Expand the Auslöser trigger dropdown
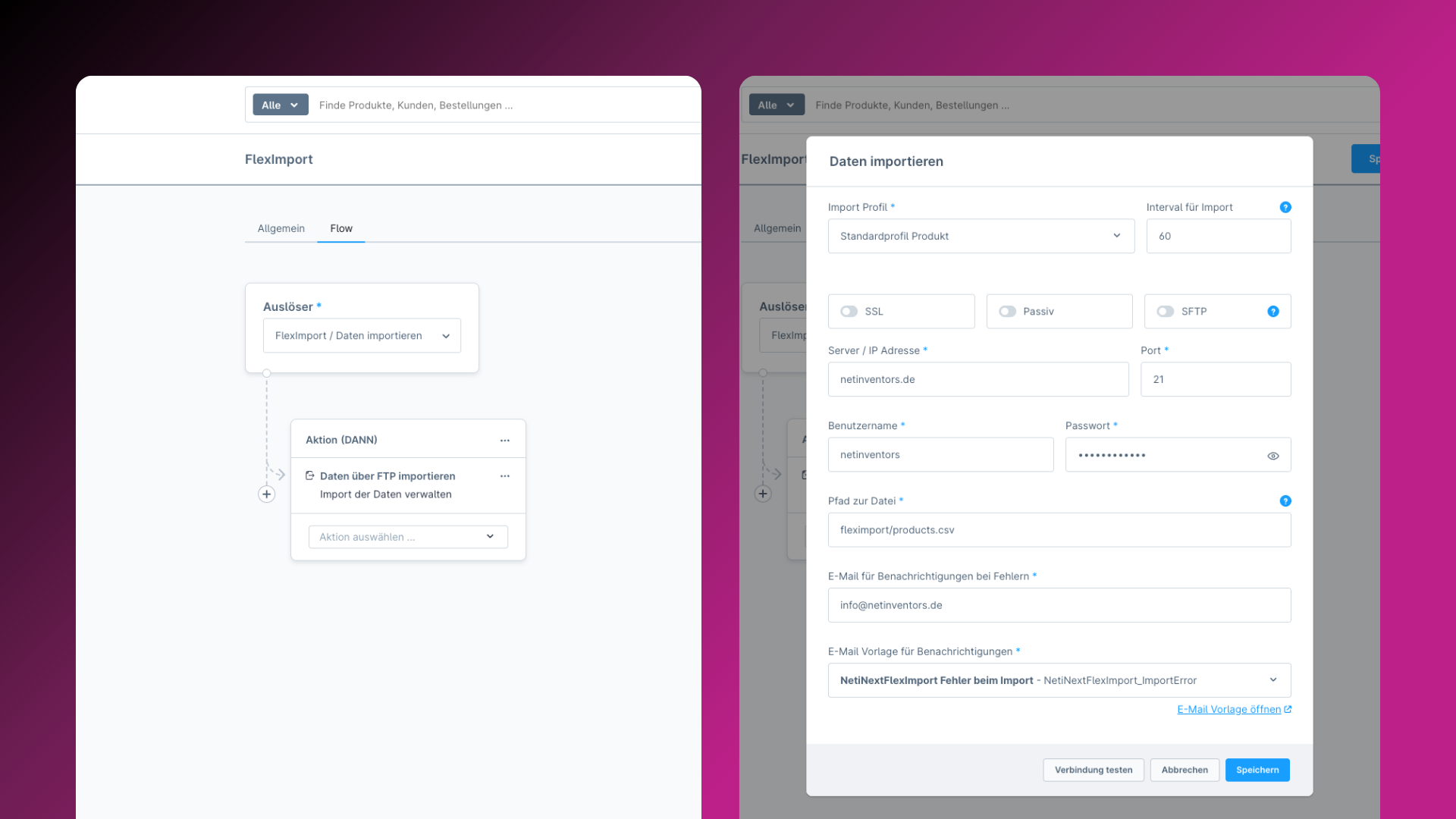The width and height of the screenshot is (1456, 819). point(362,336)
